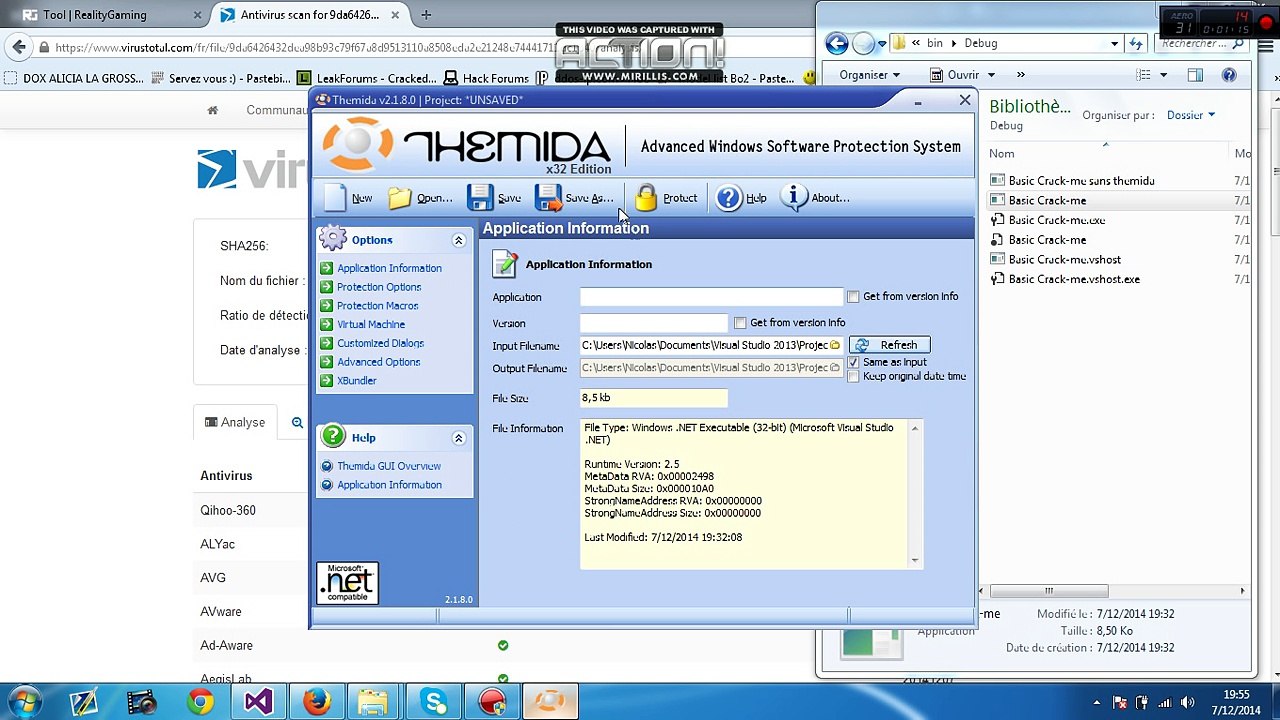This screenshot has width=1280, height=720.
Task: Click the browser back arrow button
Action: tap(19, 47)
